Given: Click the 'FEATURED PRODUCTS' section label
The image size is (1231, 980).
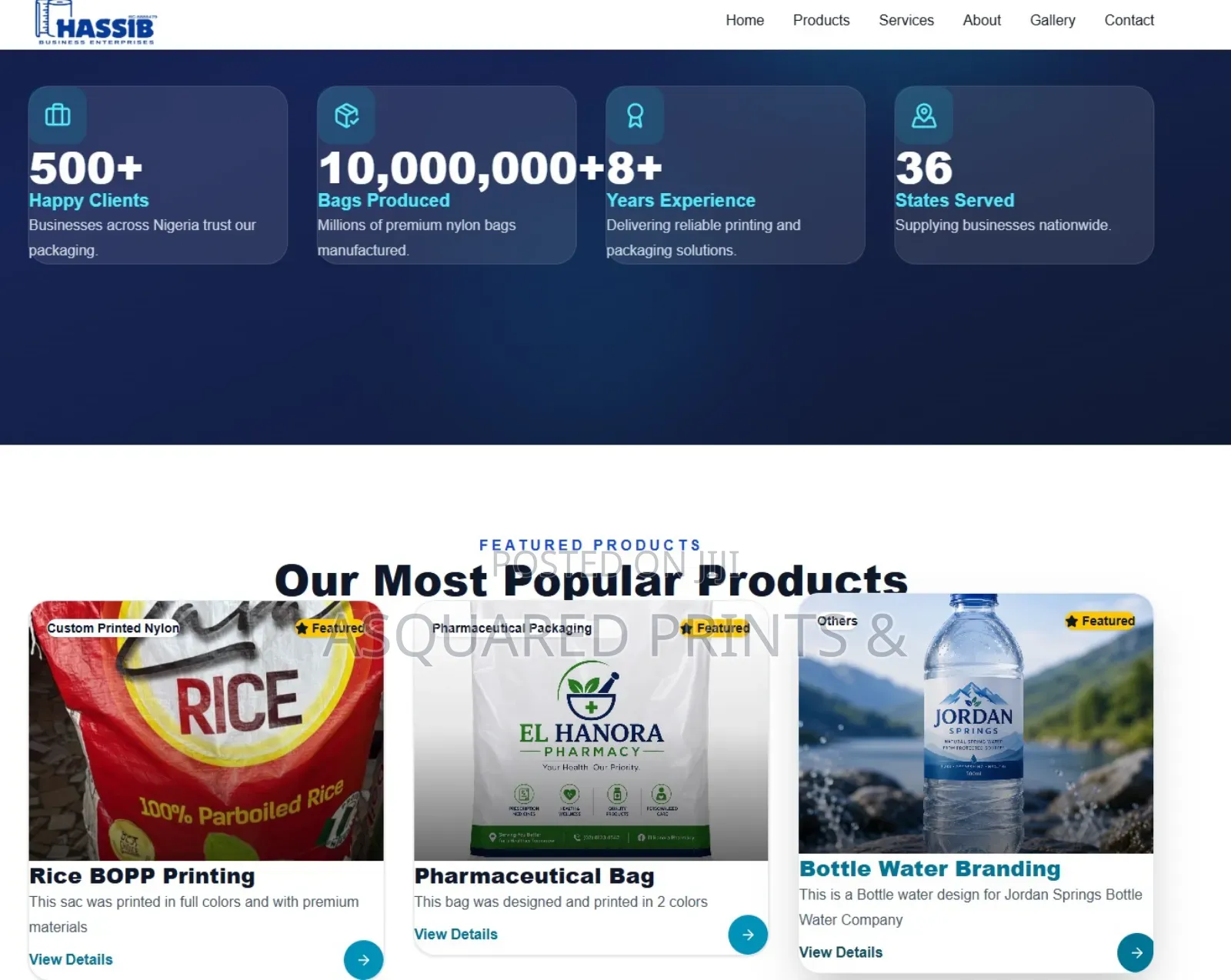Looking at the screenshot, I should pos(590,545).
